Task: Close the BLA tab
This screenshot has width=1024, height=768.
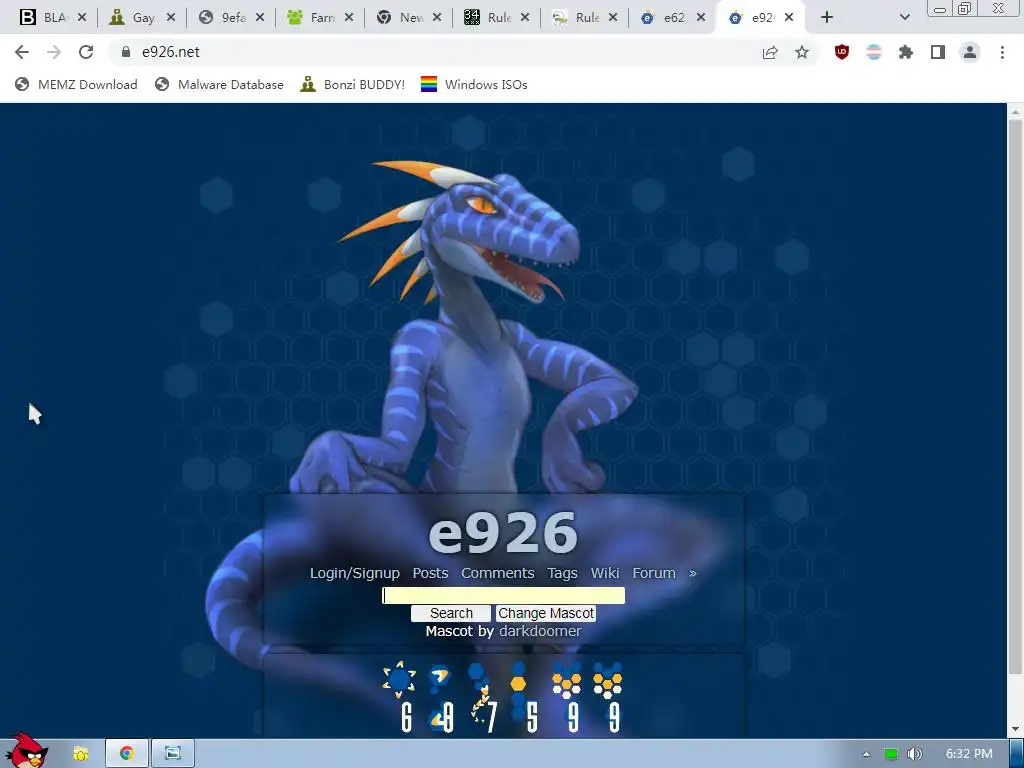Action: point(82,18)
